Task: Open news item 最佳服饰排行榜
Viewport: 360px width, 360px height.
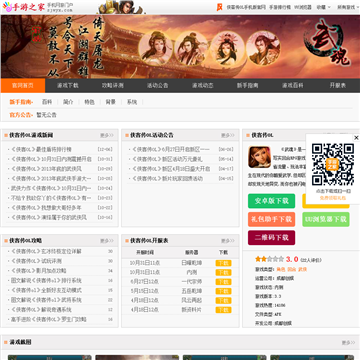Action: pyautogui.click(x=41, y=149)
